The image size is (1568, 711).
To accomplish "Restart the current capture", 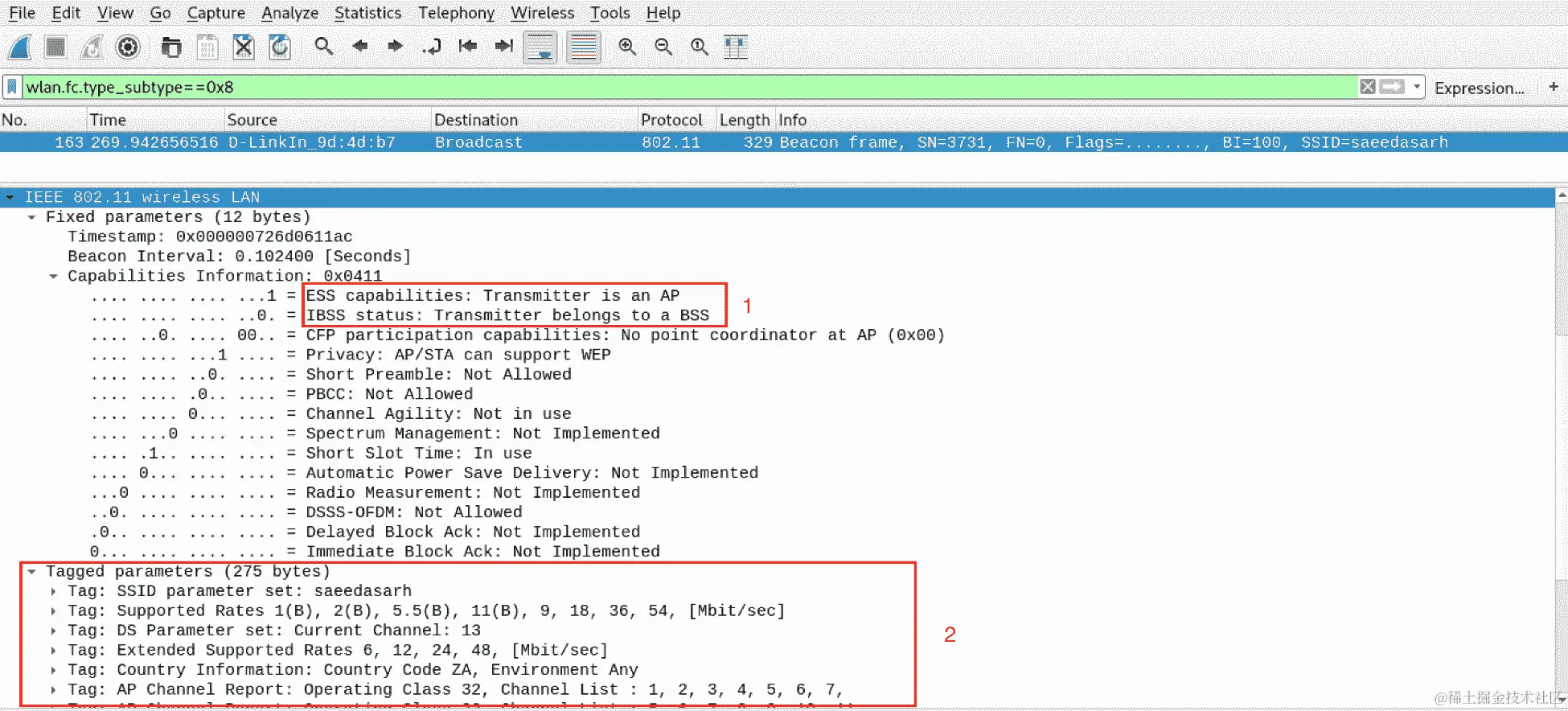I will click(x=92, y=47).
